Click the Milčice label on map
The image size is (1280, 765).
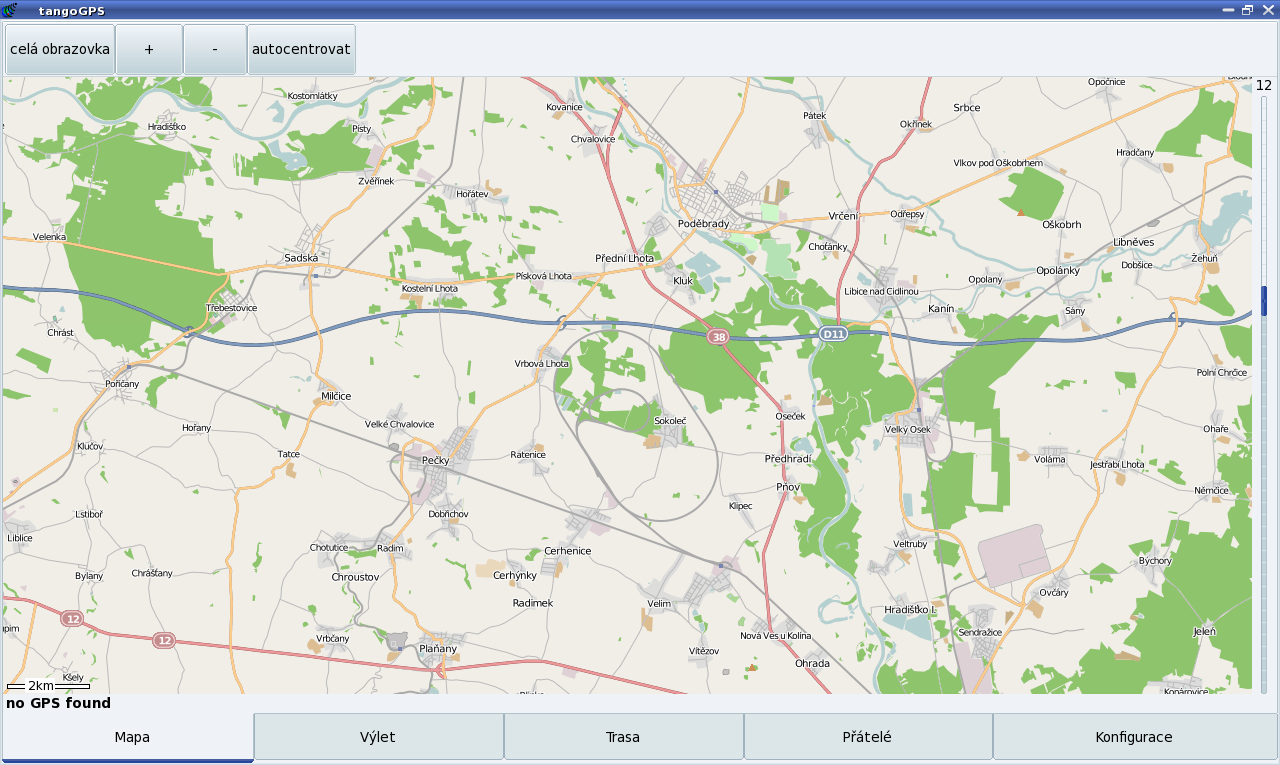tap(336, 397)
